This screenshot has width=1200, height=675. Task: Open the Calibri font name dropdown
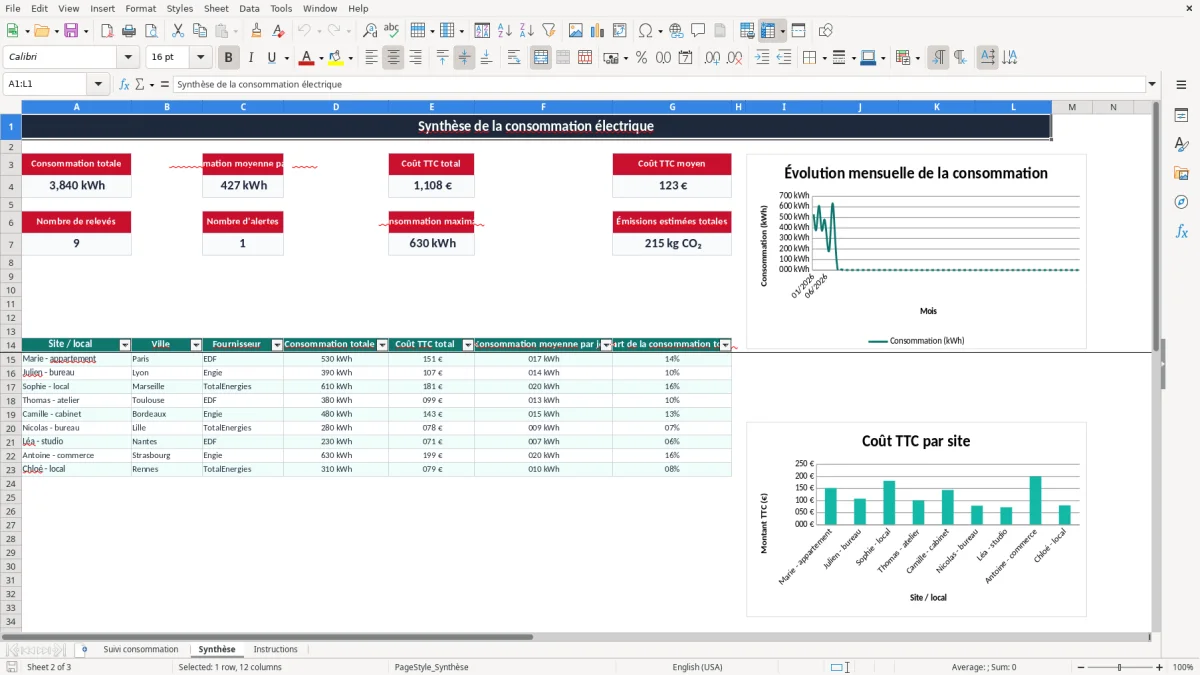click(x=127, y=58)
